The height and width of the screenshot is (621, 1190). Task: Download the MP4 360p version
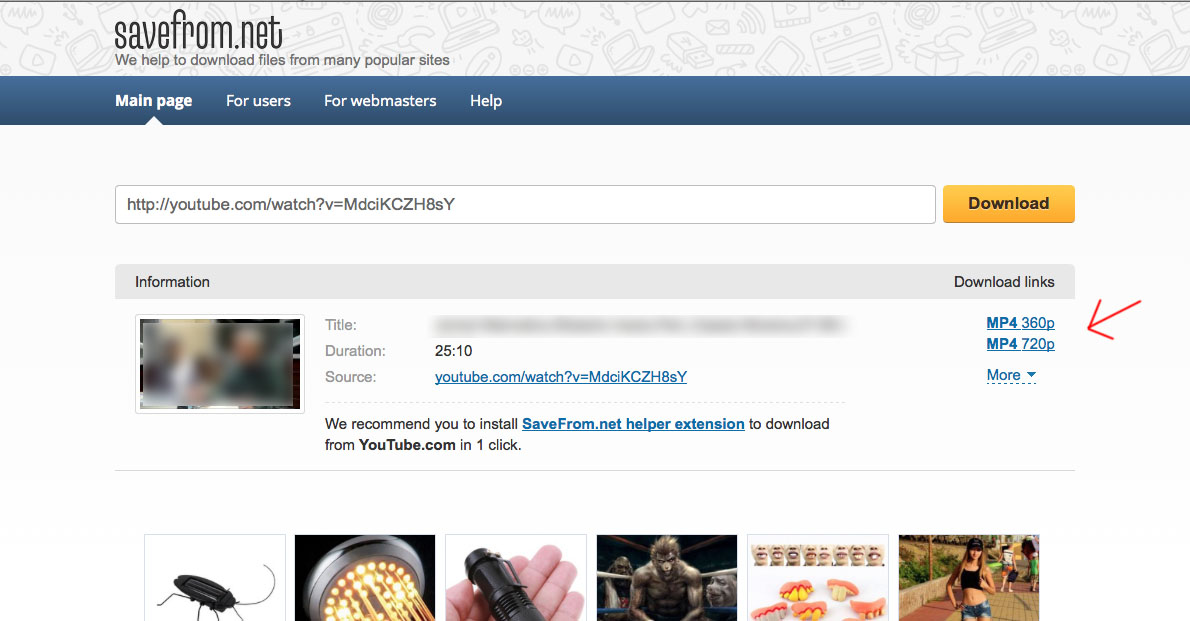[1020, 323]
